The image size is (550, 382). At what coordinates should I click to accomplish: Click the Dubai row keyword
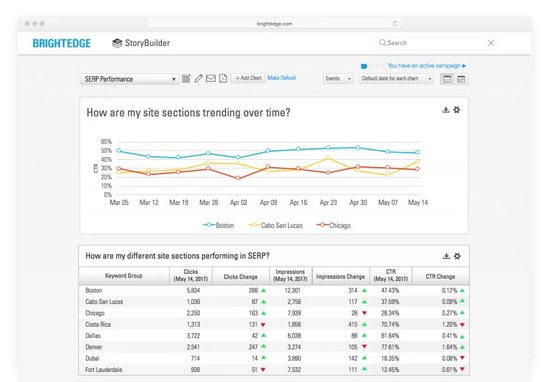[x=92, y=358]
